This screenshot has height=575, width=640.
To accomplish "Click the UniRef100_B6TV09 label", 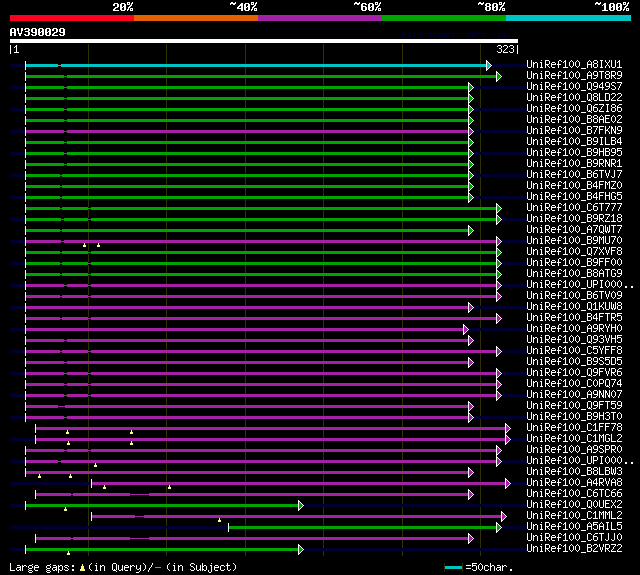I will 574,296.
